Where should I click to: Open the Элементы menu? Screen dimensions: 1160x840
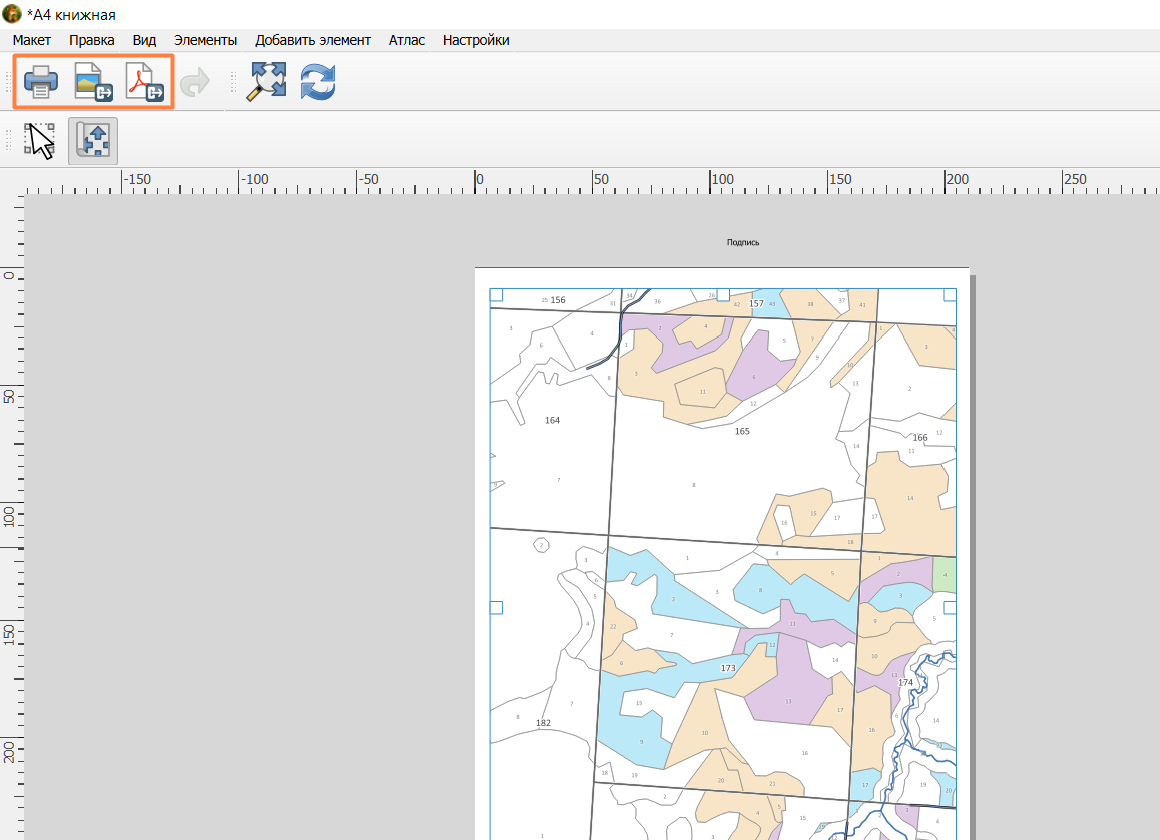[206, 40]
